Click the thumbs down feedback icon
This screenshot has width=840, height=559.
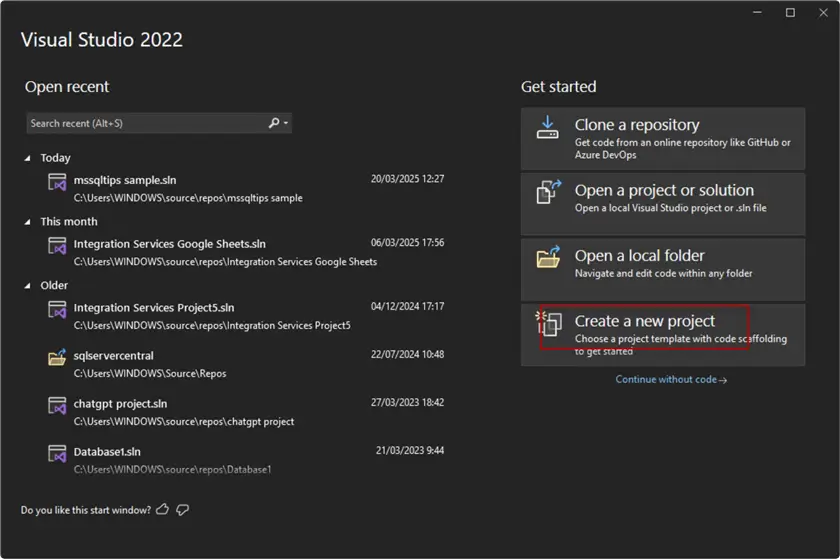[x=183, y=510]
